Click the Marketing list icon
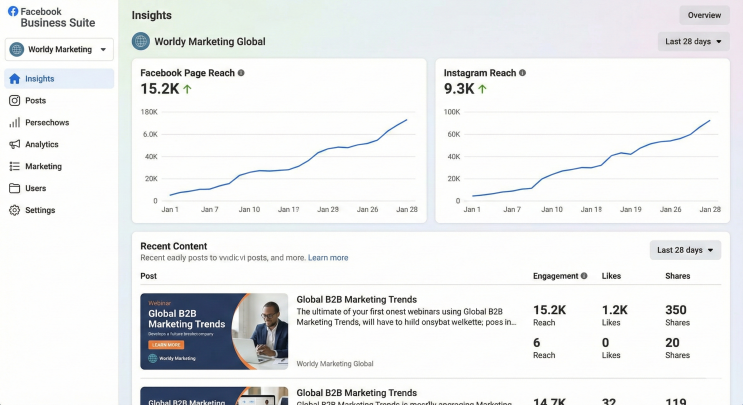 tap(15, 166)
